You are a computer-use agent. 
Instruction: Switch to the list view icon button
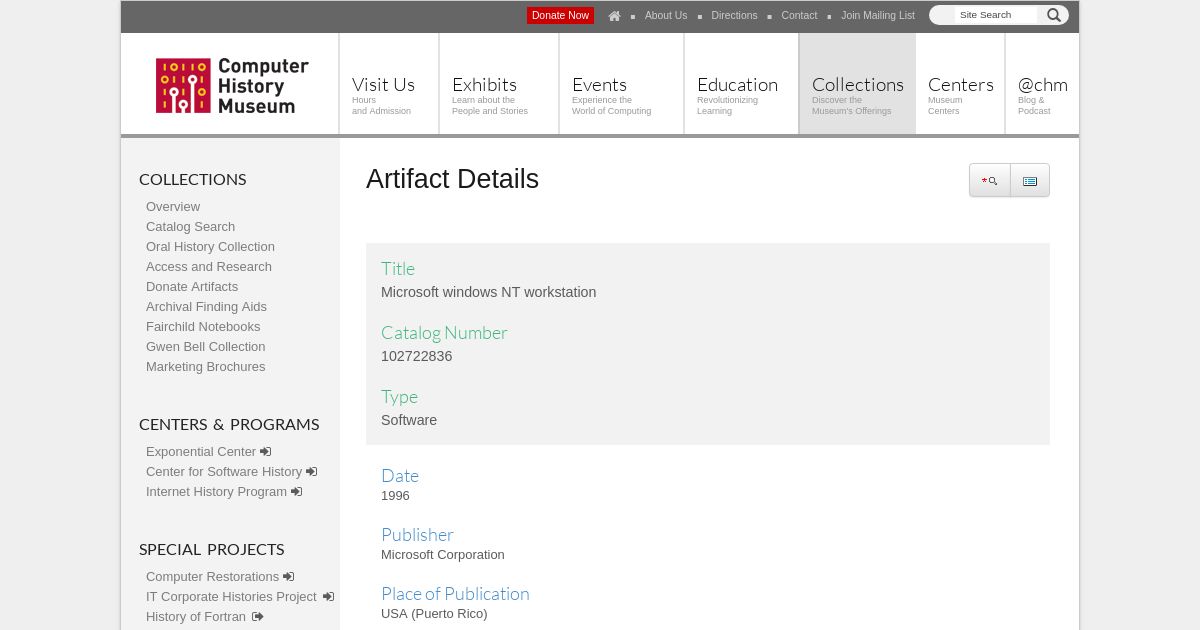[1030, 181]
